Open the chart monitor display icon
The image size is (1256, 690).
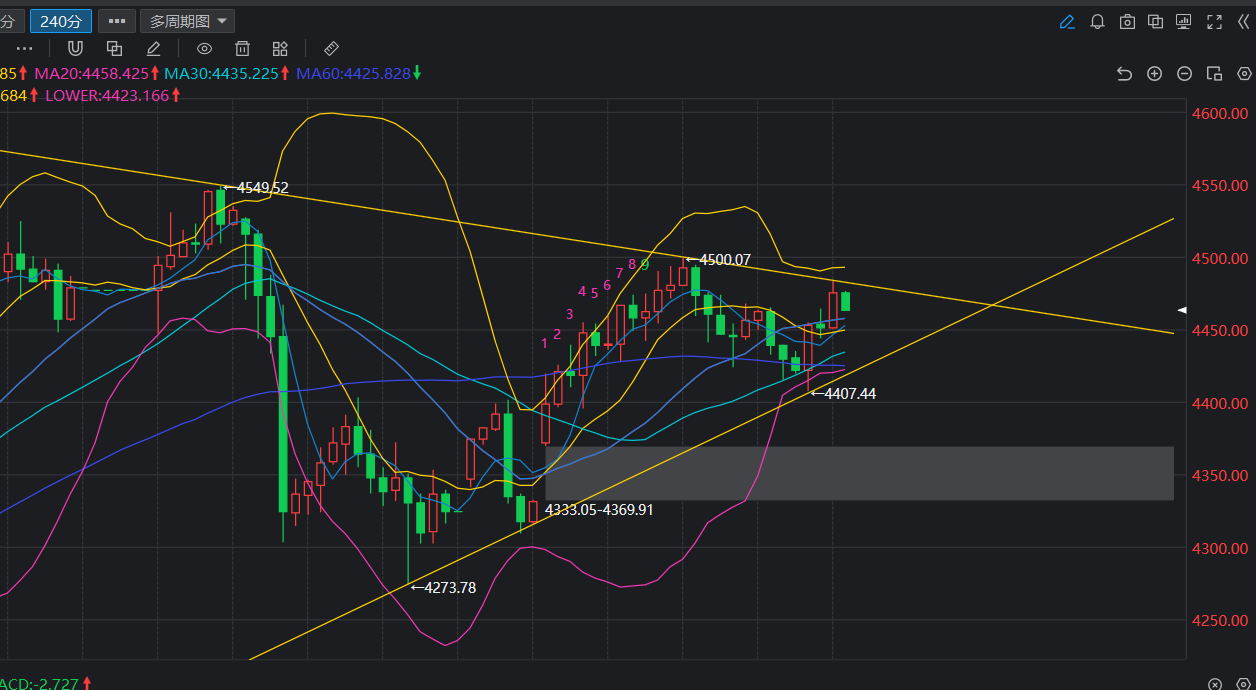coord(1184,21)
